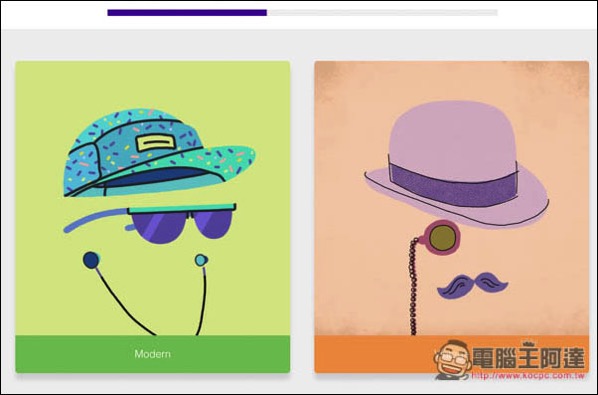Click the purple sunglasses illustration

[x=182, y=224]
